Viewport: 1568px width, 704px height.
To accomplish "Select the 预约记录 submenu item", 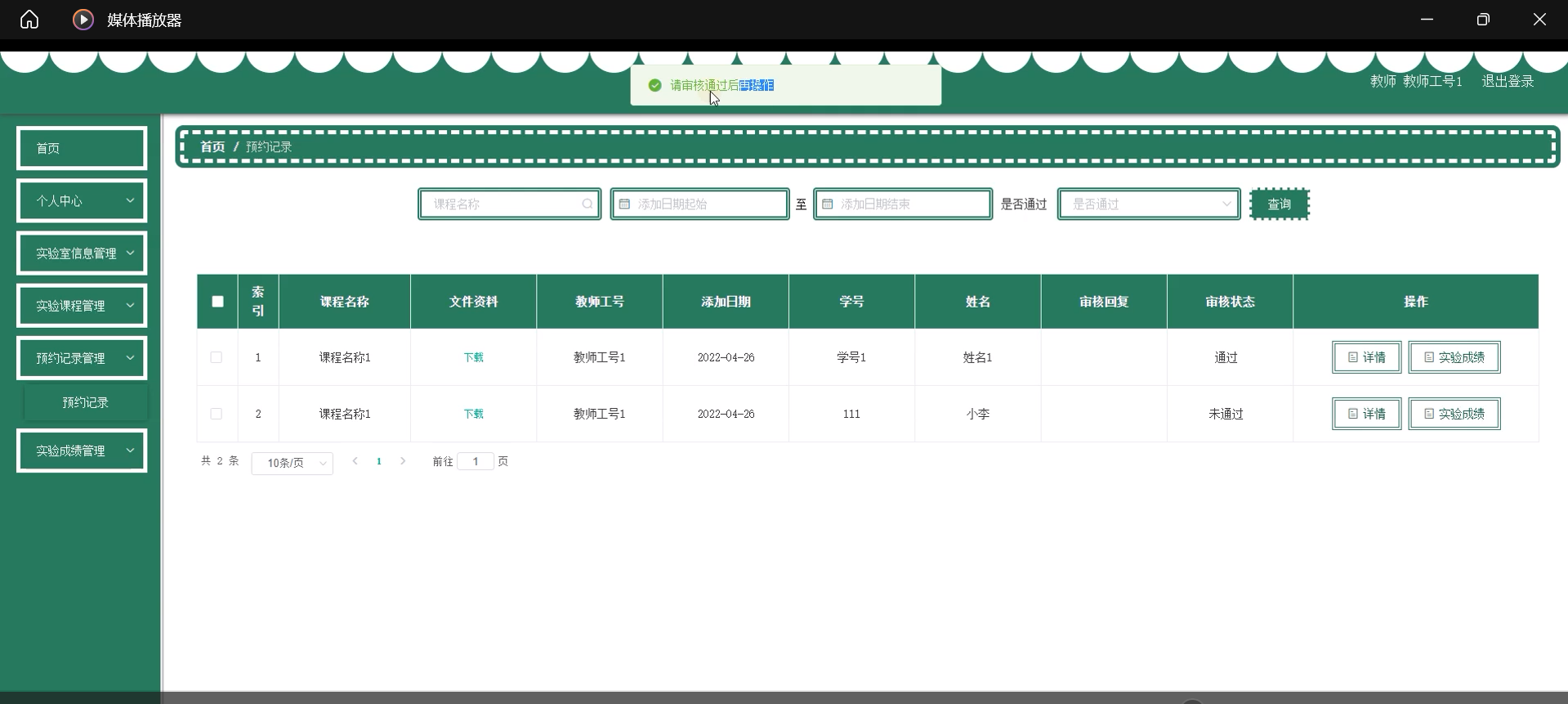I will tap(86, 402).
